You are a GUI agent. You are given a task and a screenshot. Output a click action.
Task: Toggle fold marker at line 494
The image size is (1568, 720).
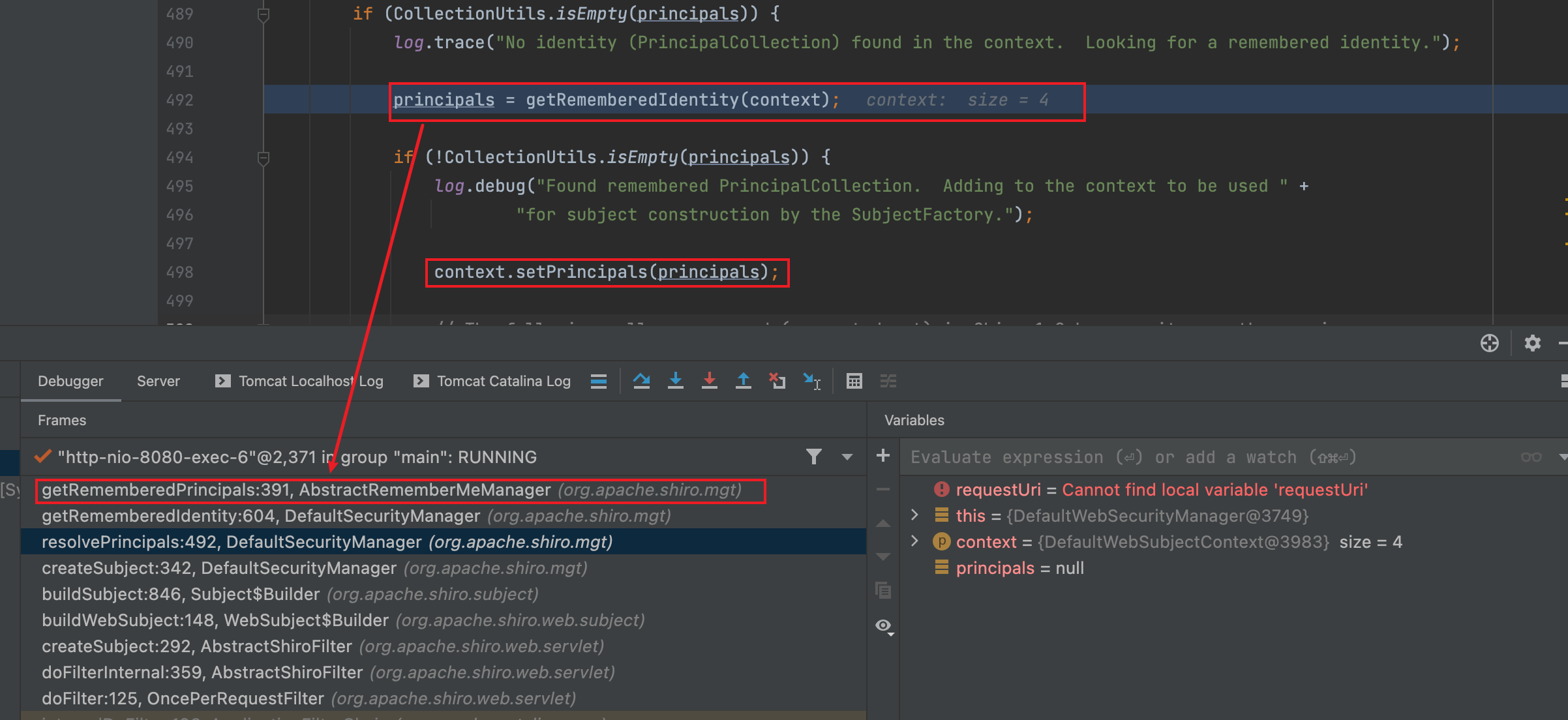pyautogui.click(x=264, y=158)
